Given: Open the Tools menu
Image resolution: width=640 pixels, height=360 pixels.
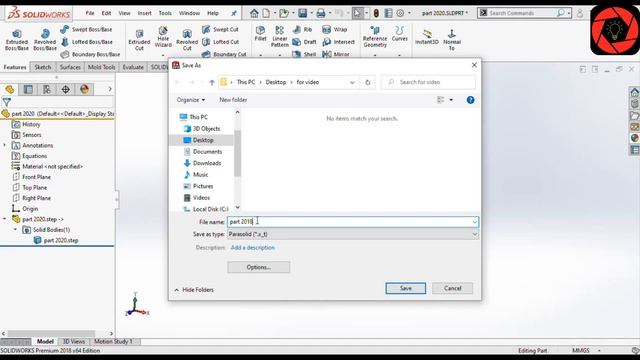Looking at the screenshot, I should pos(165,13).
